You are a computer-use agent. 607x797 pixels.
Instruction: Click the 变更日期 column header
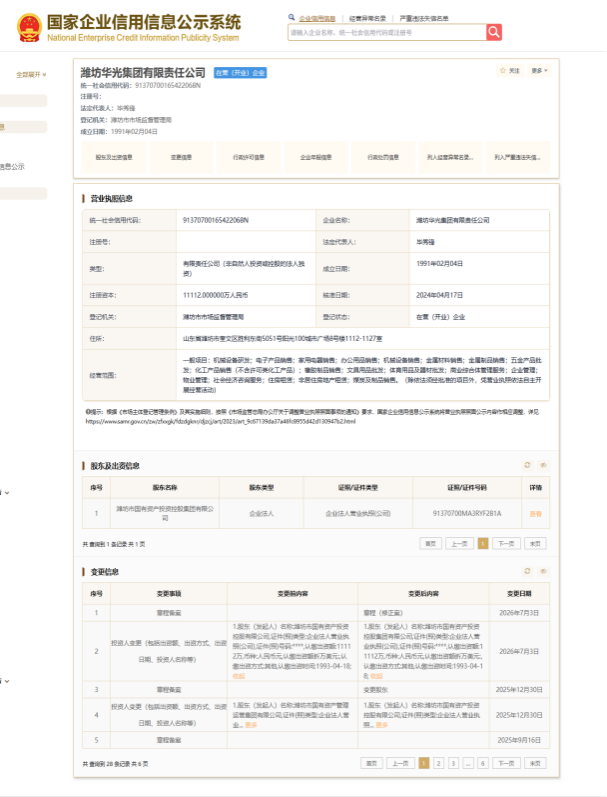[519, 594]
